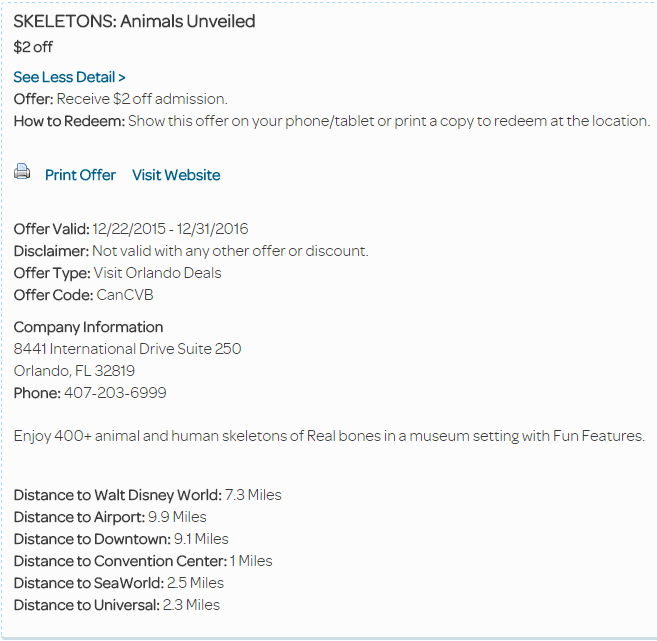Collapse details with See Less Detail
The height and width of the screenshot is (641, 657).
pos(69,78)
